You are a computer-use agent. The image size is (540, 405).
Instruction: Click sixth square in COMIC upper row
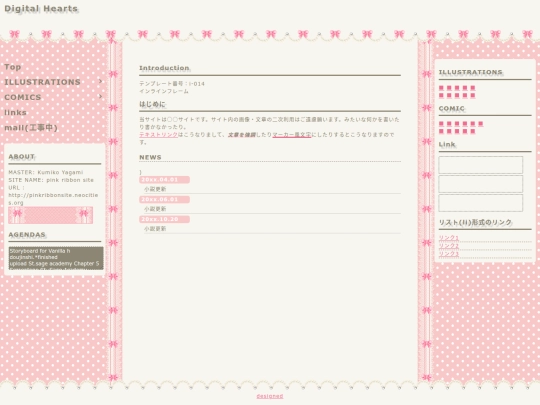point(481,124)
